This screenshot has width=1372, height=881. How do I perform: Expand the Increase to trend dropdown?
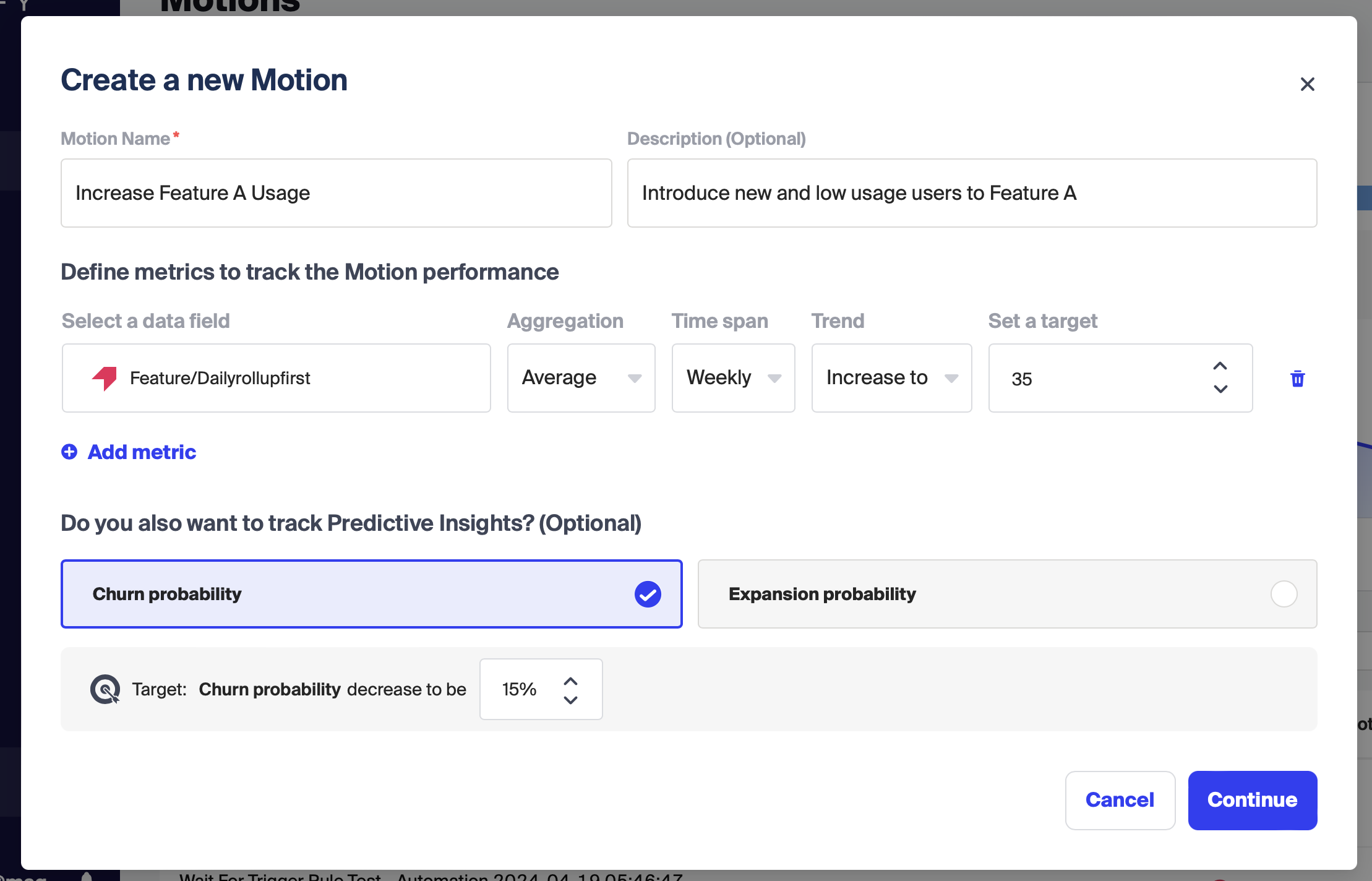891,378
